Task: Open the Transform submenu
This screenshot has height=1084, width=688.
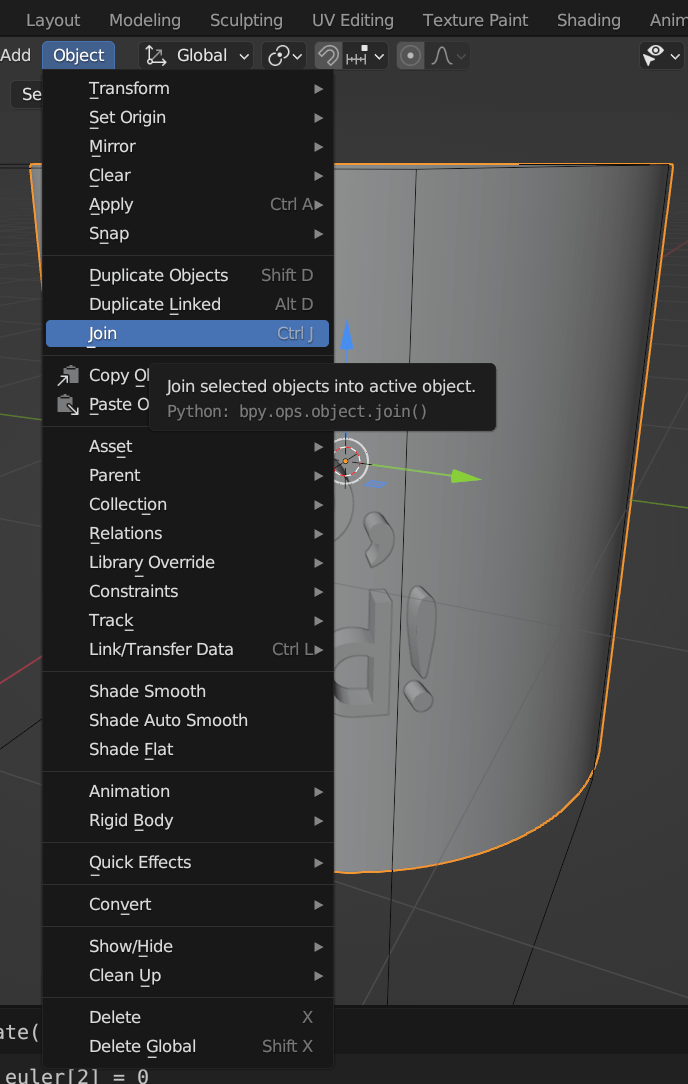Action: click(187, 88)
